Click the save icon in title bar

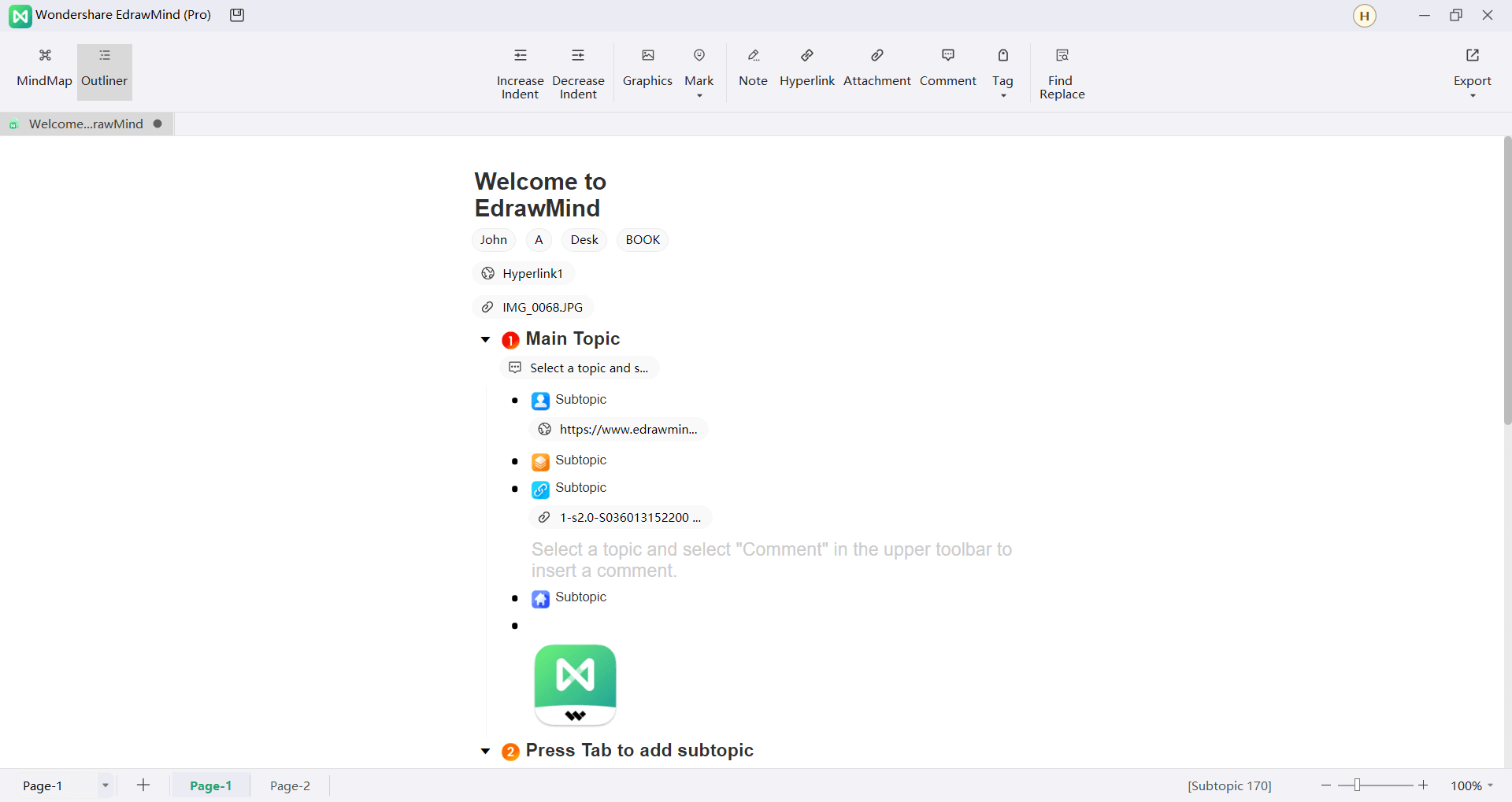click(237, 15)
